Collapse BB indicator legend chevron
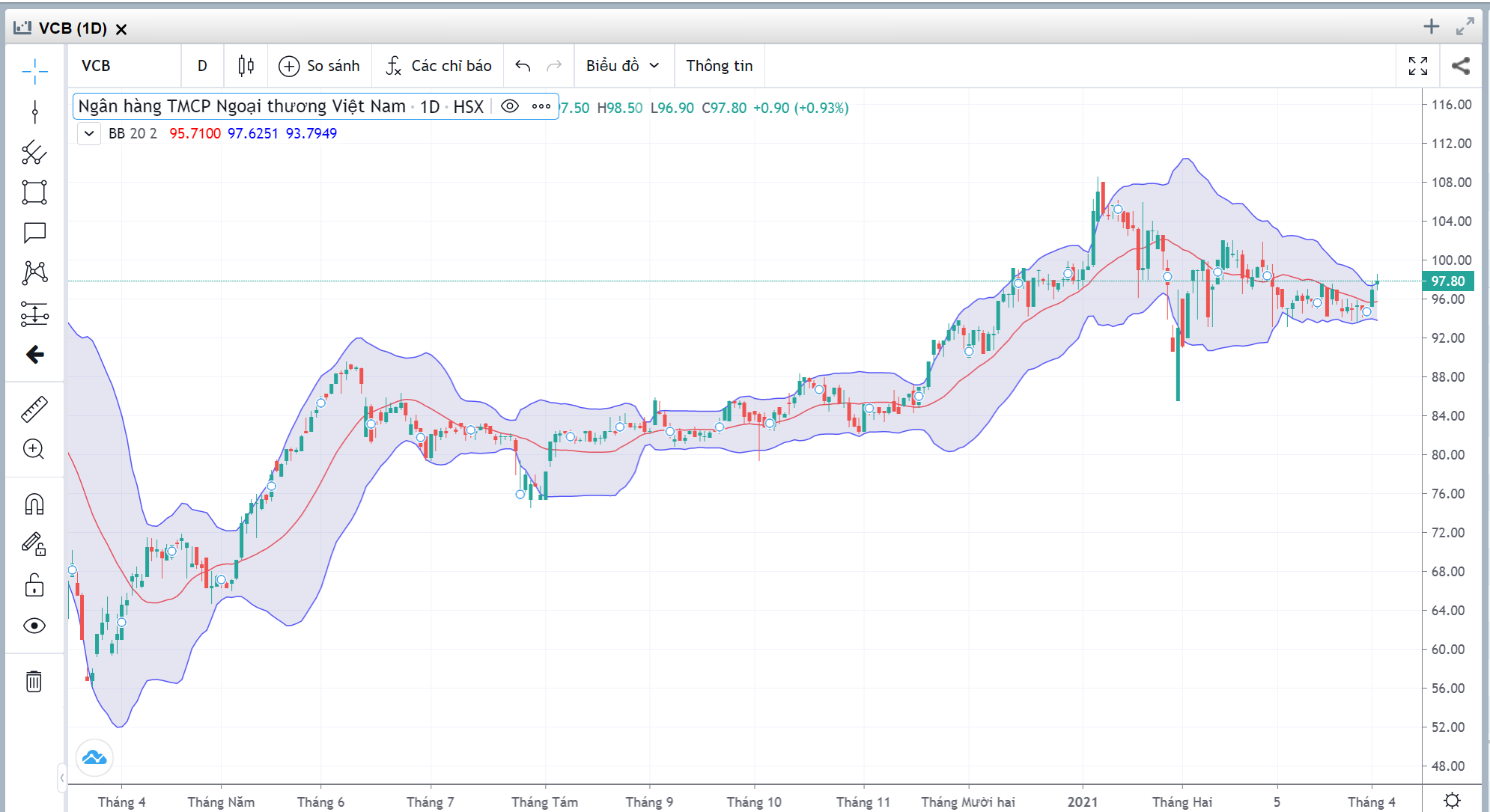Viewport: 1490px width, 812px height. tap(89, 133)
